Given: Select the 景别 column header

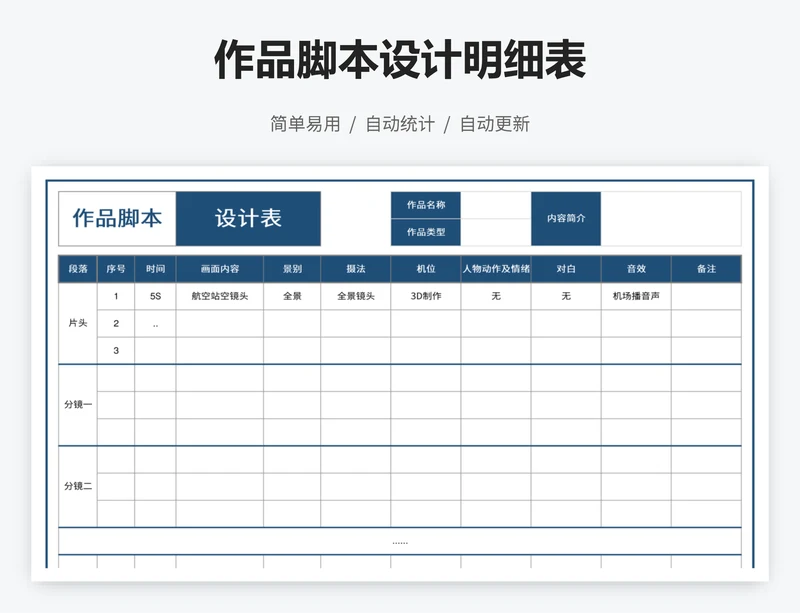Looking at the screenshot, I should click(x=292, y=269).
